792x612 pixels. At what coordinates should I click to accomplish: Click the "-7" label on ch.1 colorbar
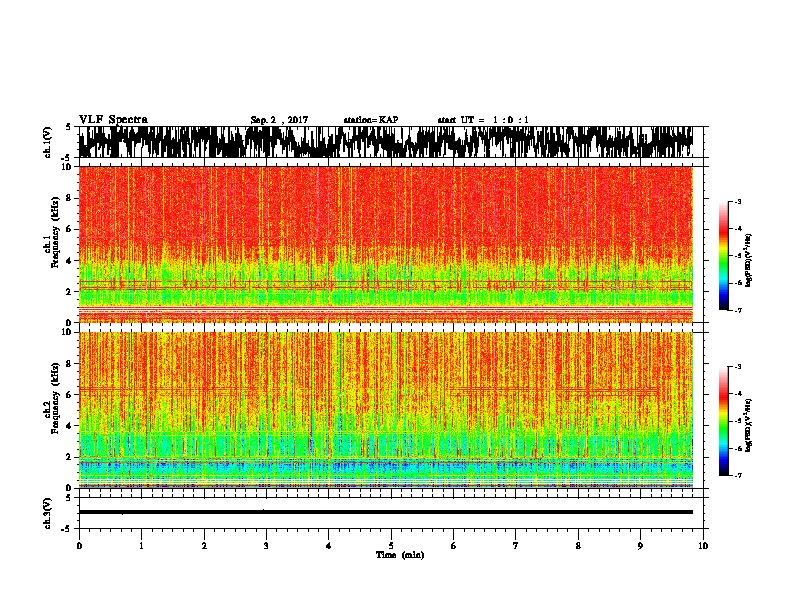click(x=738, y=310)
